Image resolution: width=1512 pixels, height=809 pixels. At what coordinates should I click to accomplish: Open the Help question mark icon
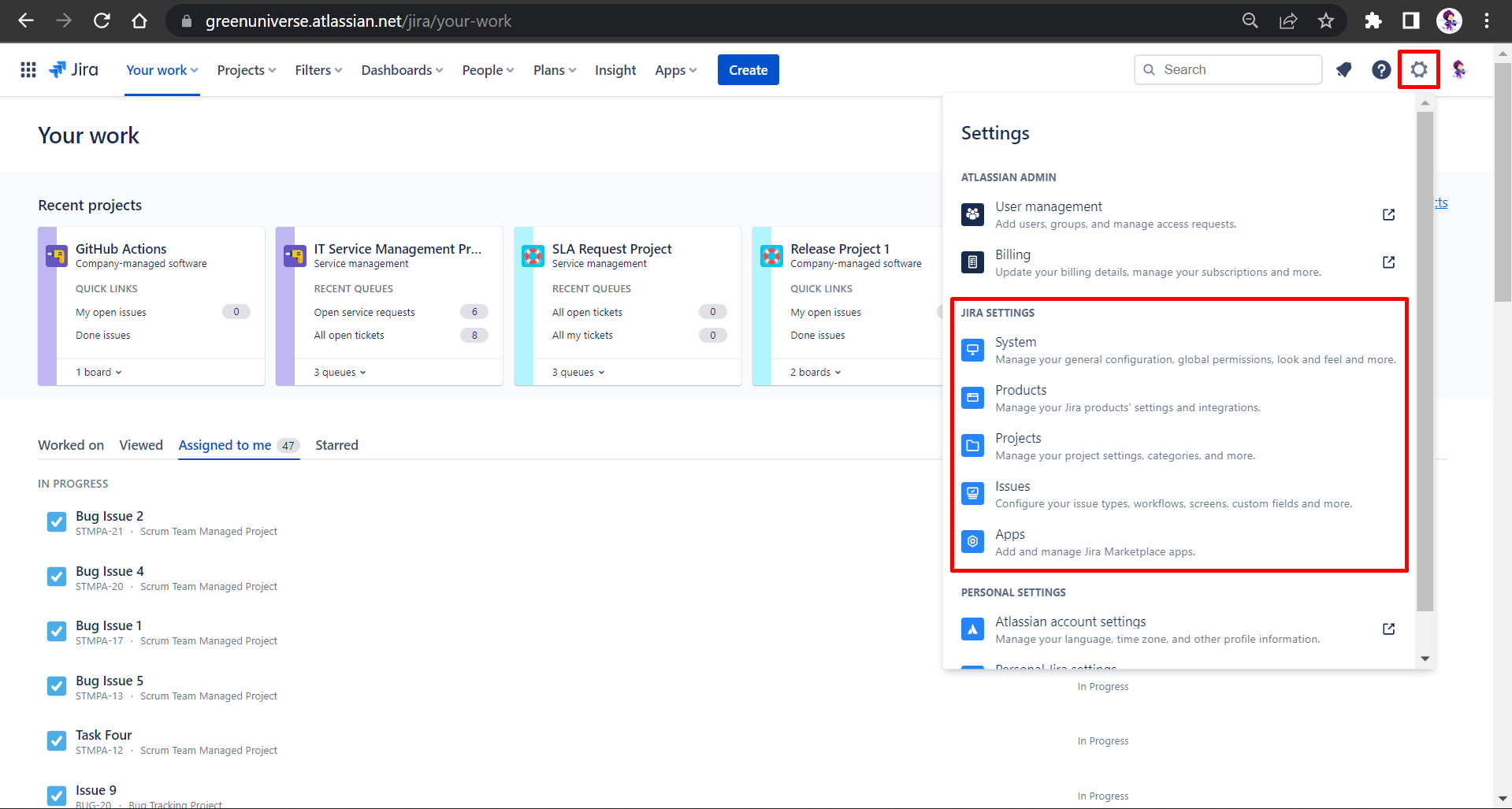coord(1380,69)
